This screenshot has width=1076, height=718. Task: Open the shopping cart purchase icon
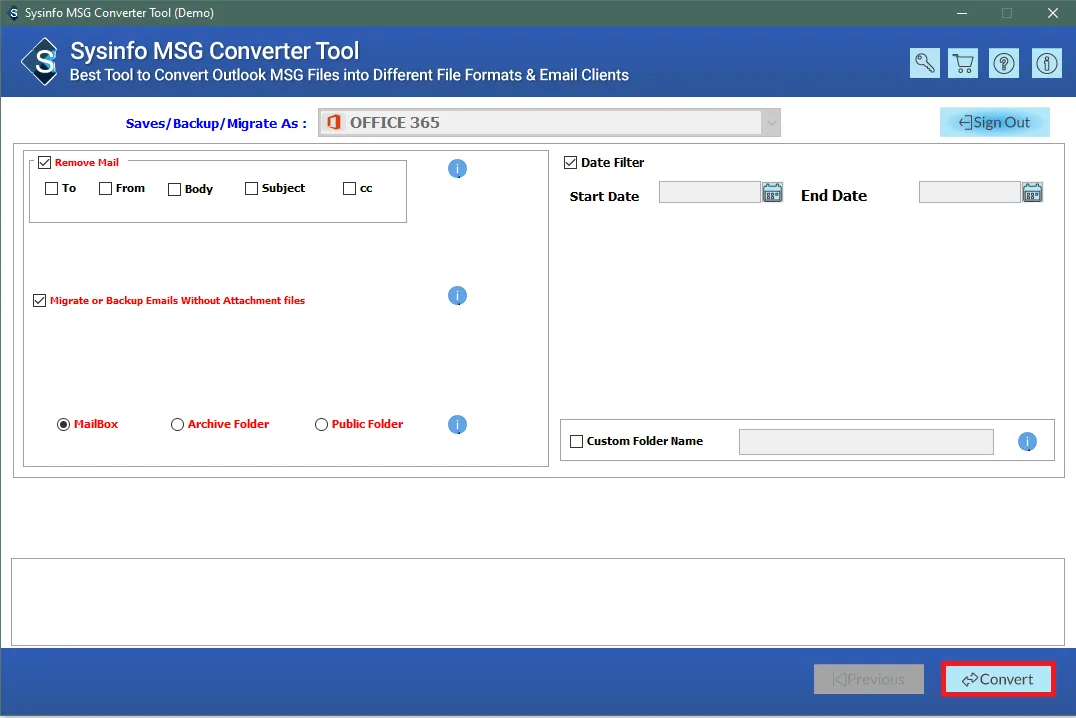(964, 63)
